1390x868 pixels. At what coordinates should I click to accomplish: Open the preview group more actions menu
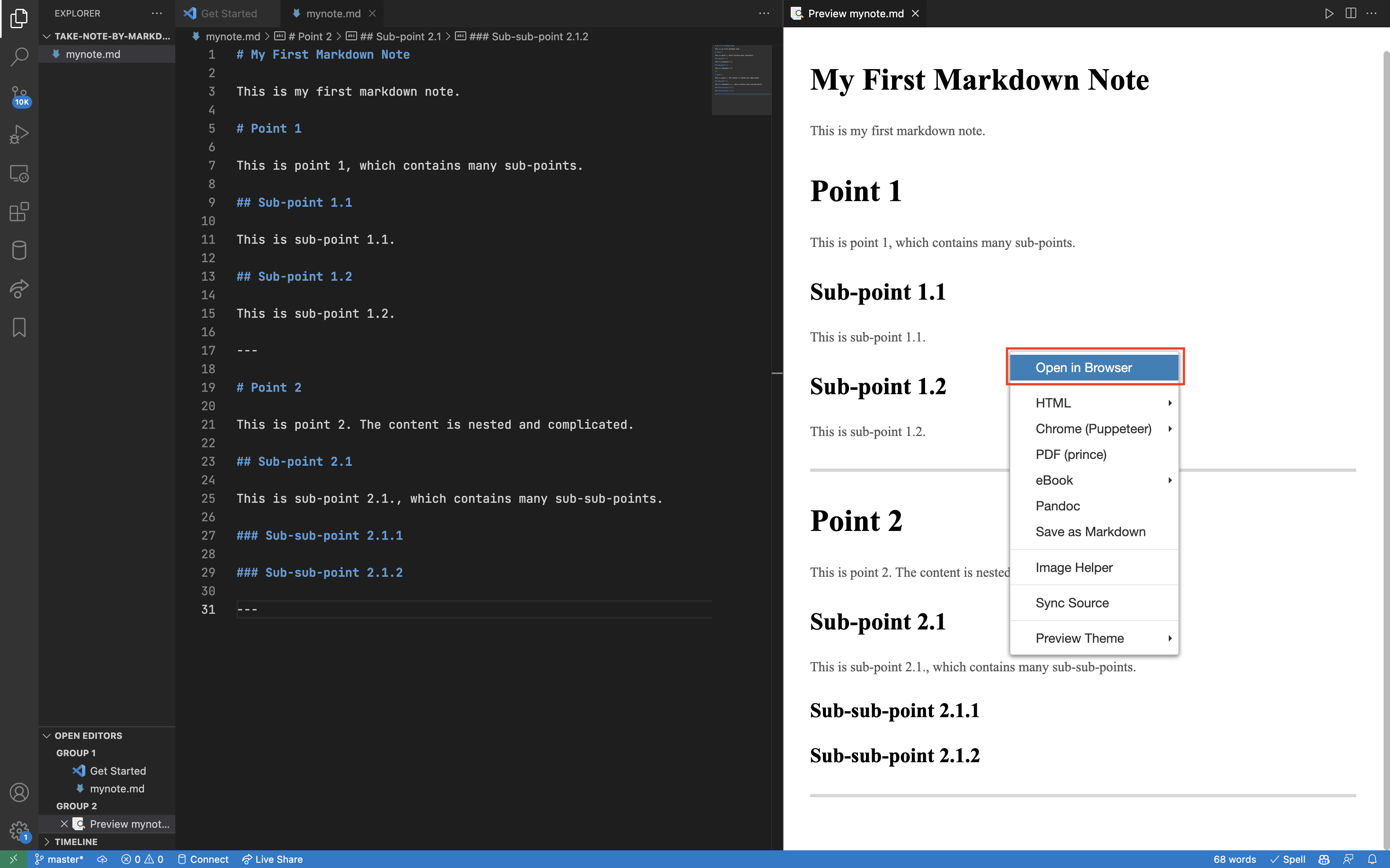pyautogui.click(x=1371, y=13)
